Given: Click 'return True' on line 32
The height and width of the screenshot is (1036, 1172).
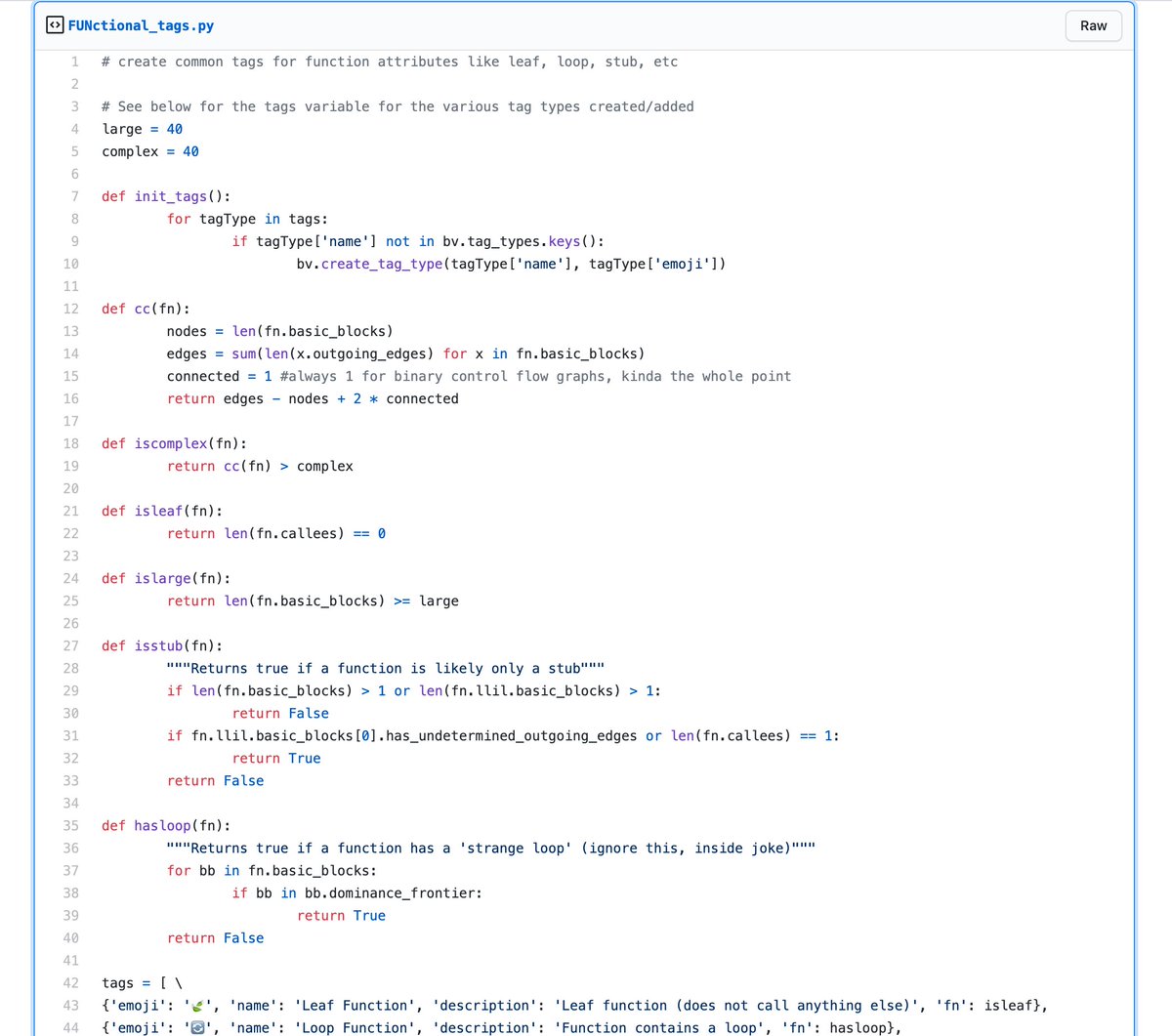Looking at the screenshot, I should [x=276, y=758].
